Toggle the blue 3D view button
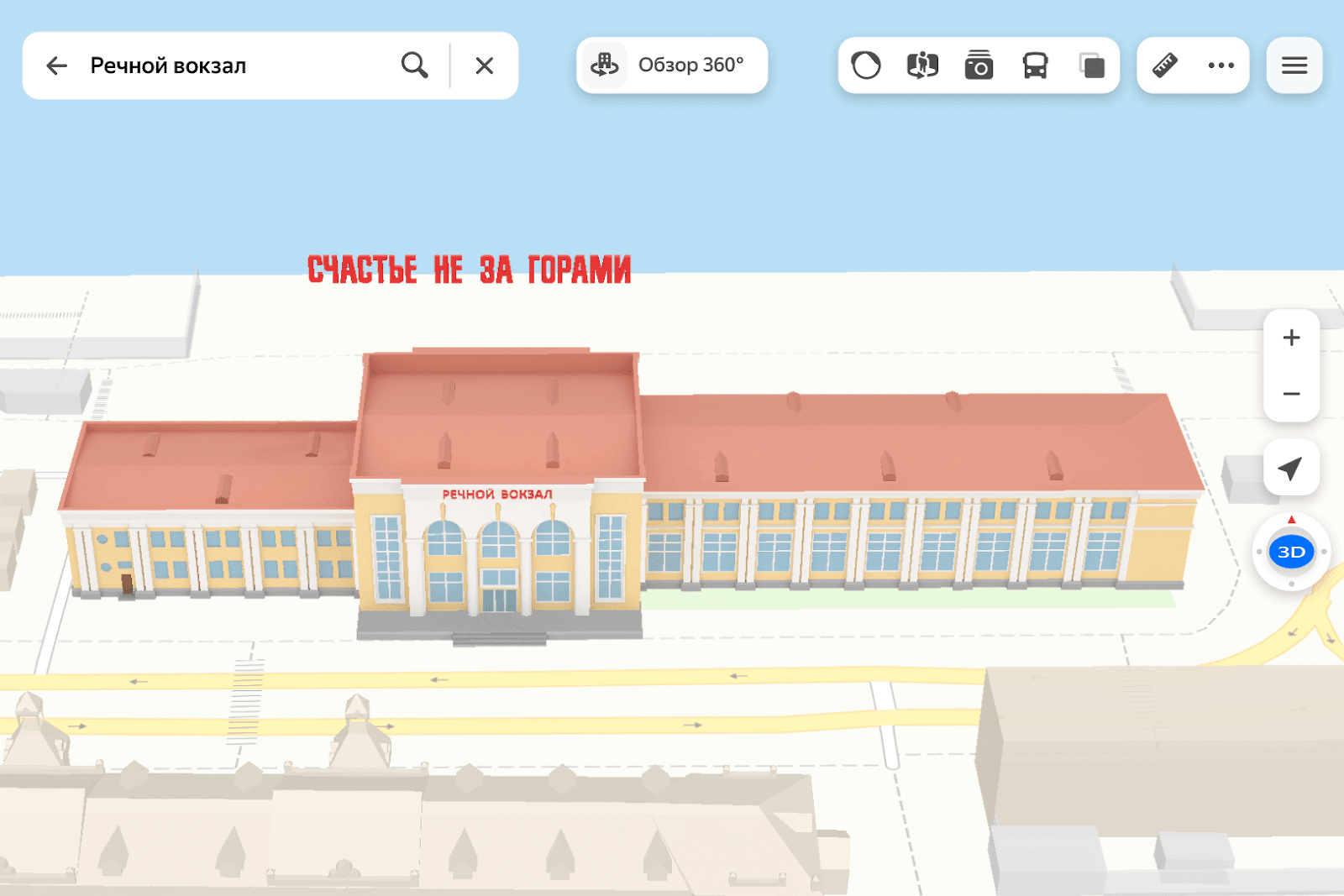The height and width of the screenshot is (896, 1344). pos(1291,553)
